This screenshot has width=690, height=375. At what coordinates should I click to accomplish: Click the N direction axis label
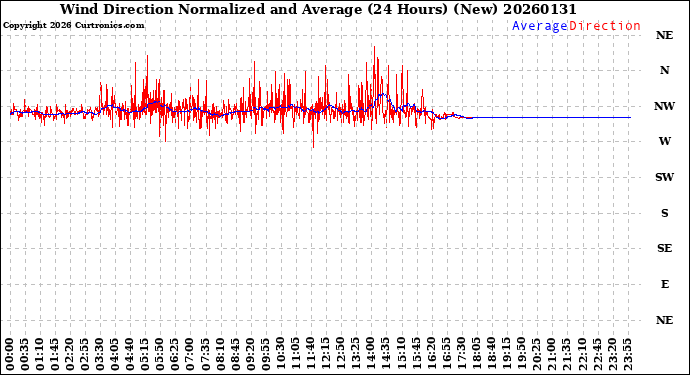664,70
